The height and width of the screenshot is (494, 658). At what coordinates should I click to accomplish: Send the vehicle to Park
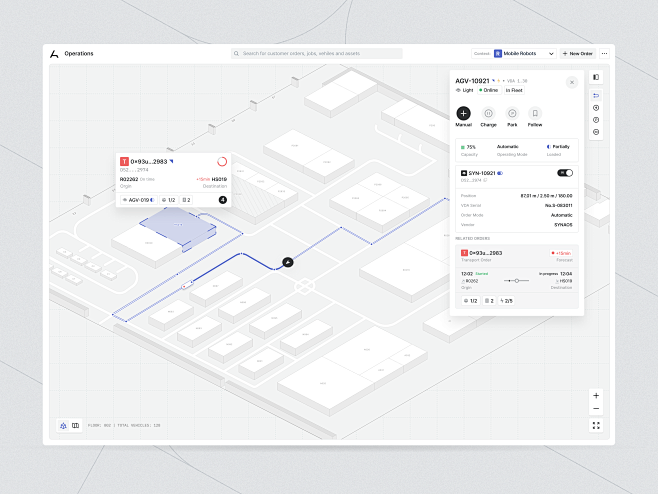click(x=512, y=114)
